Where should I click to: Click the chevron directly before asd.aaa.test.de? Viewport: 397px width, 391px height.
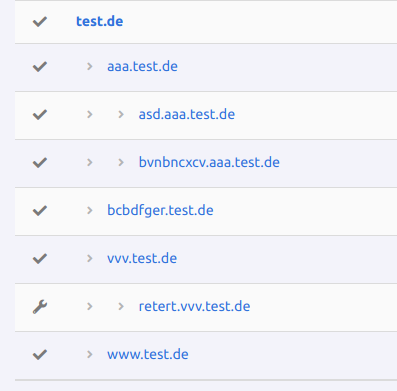[x=121, y=114]
